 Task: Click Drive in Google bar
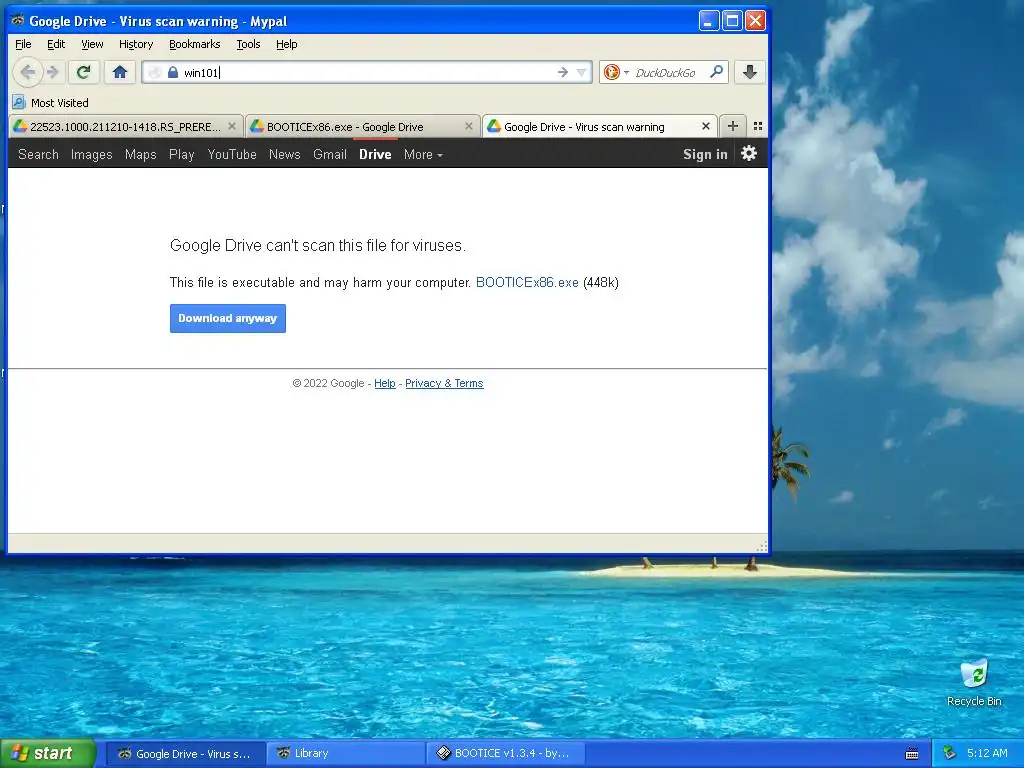click(375, 154)
